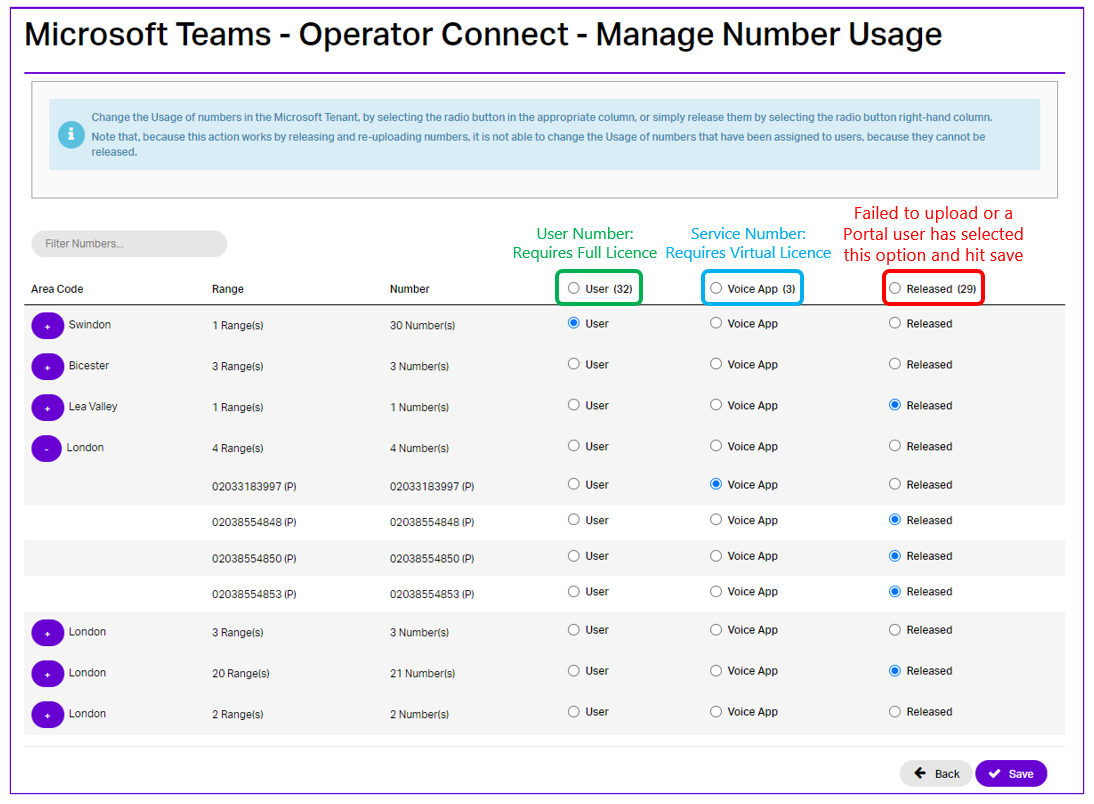This screenshot has width=1094, height=804.
Task: Select Voice App radio for number 02038554848
Action: (716, 520)
